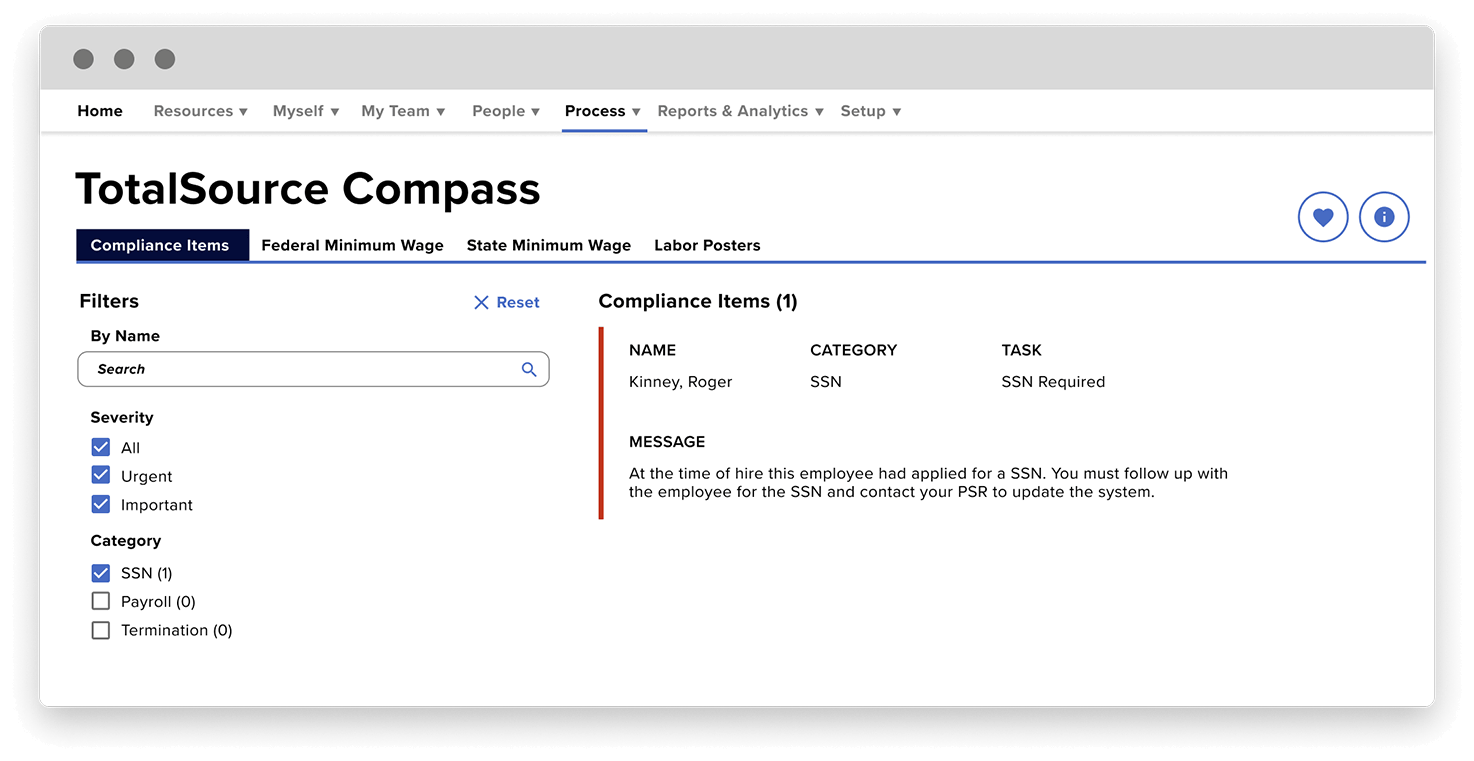Uncheck the SSN (1) category checkbox

coord(100,573)
